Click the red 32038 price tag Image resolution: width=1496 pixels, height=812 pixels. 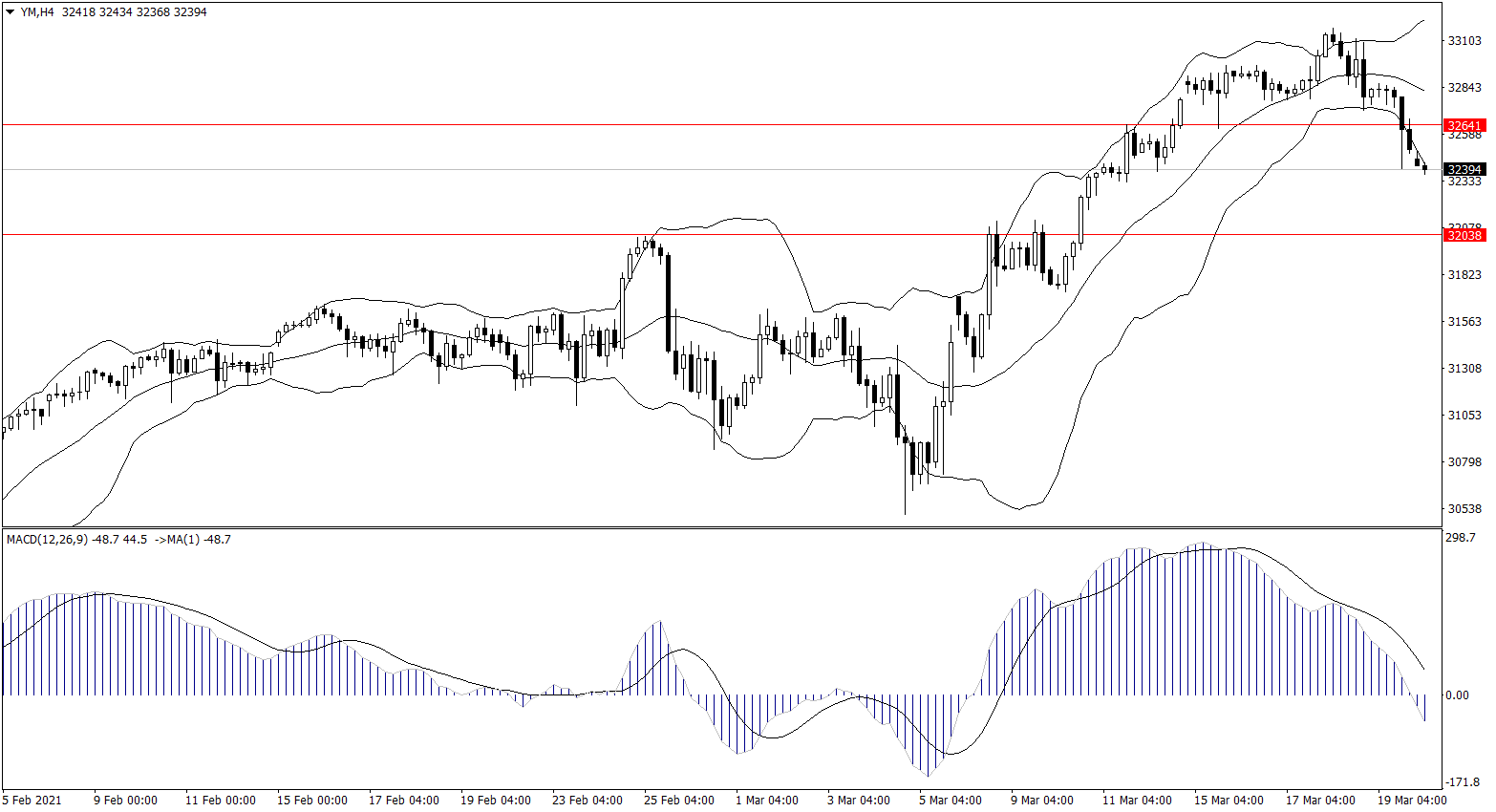pyautogui.click(x=1464, y=235)
